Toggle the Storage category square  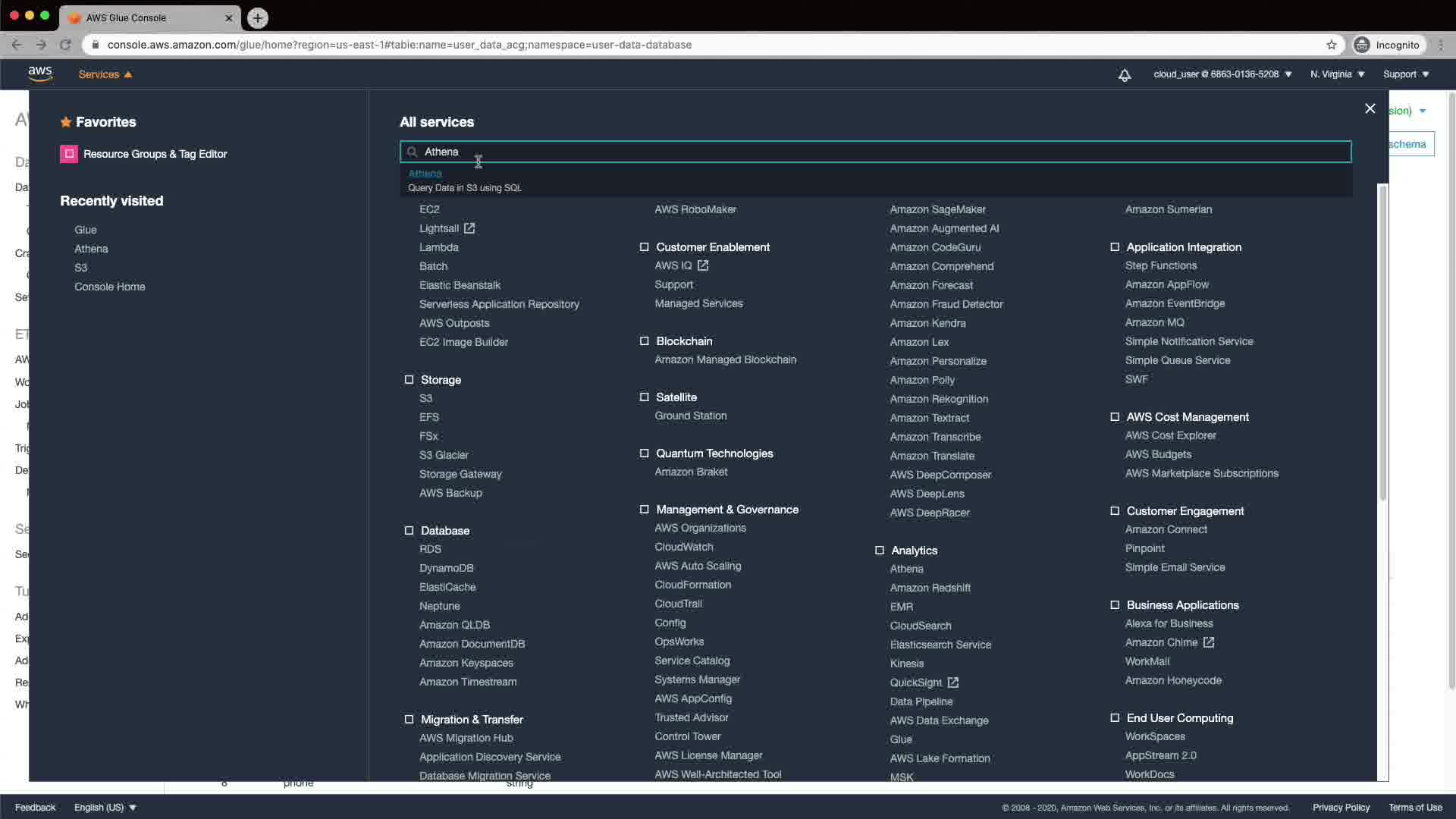point(409,380)
